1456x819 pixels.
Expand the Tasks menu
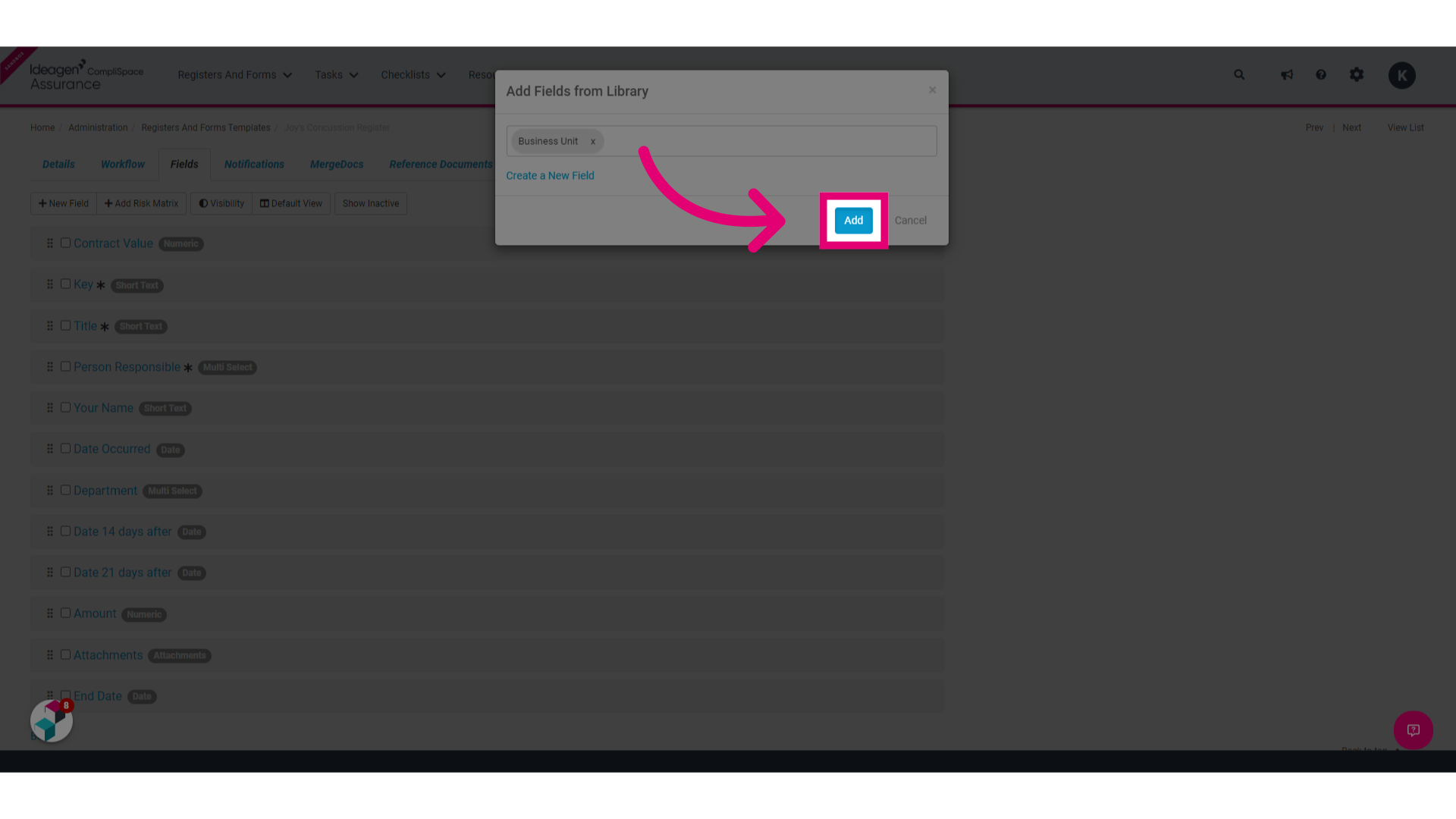coord(337,75)
